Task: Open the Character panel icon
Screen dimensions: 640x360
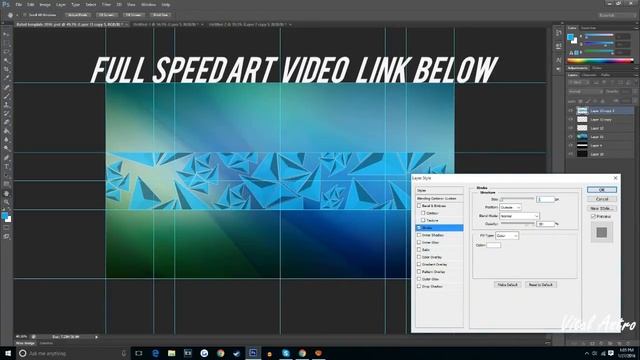Action: click(558, 60)
